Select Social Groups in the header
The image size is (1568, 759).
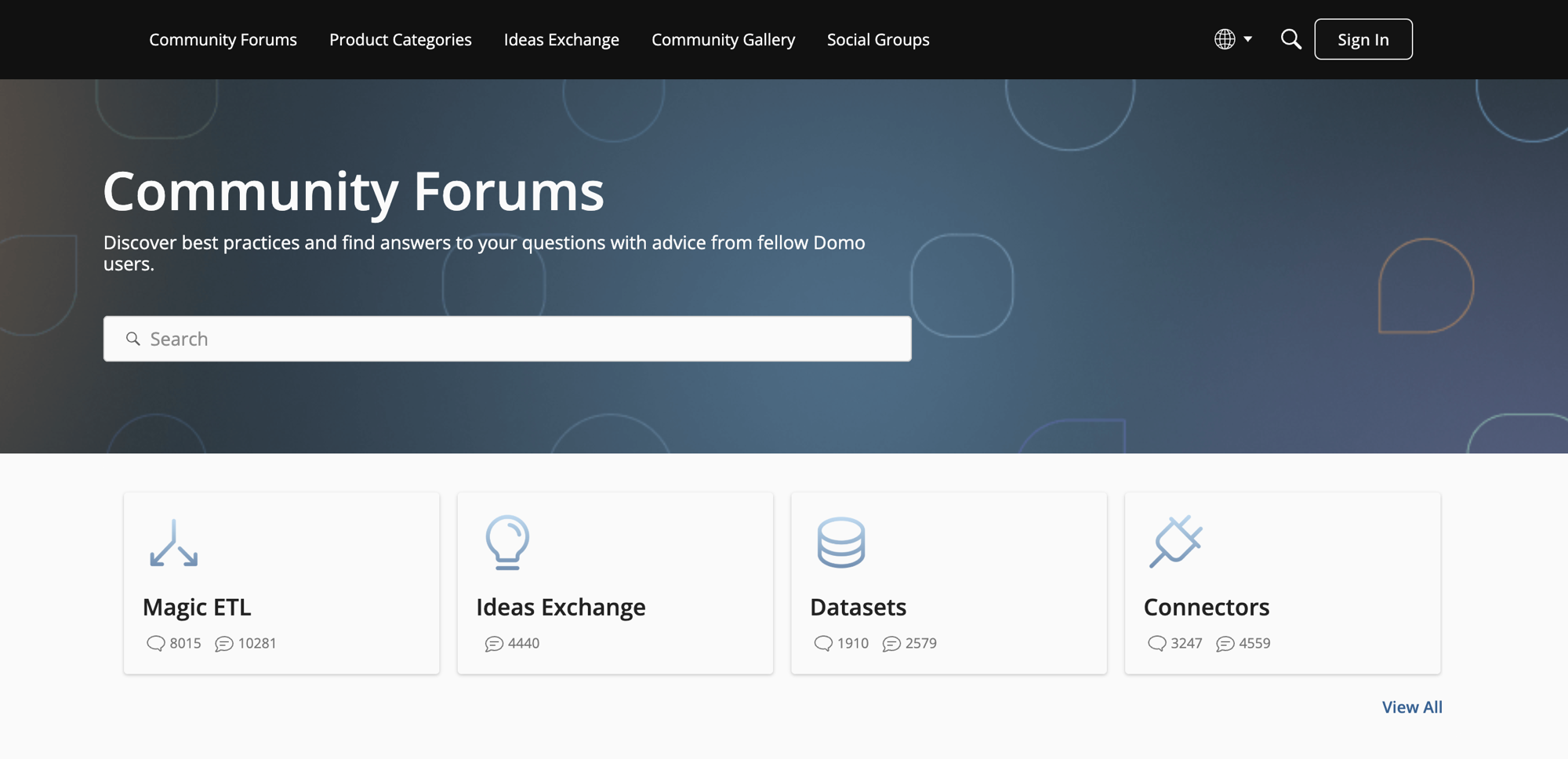coord(878,39)
